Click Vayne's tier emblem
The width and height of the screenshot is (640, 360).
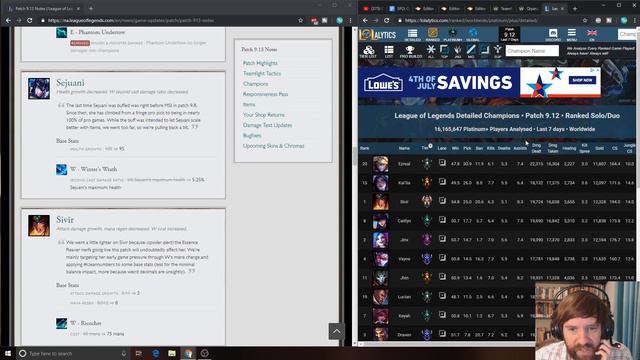[x=427, y=258]
